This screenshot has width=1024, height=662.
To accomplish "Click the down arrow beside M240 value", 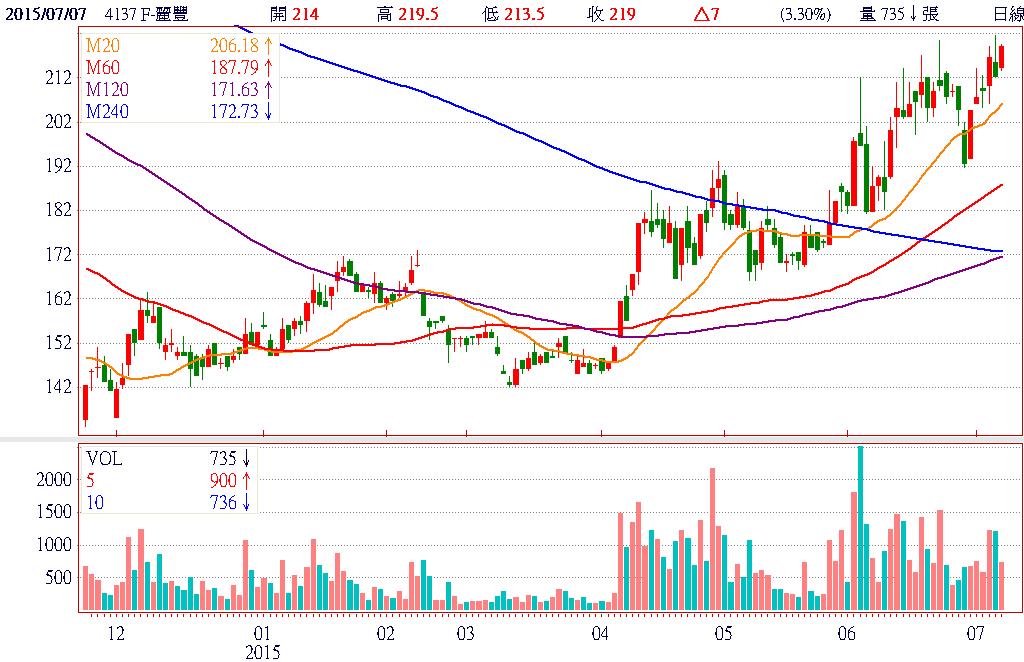I will pos(268,111).
